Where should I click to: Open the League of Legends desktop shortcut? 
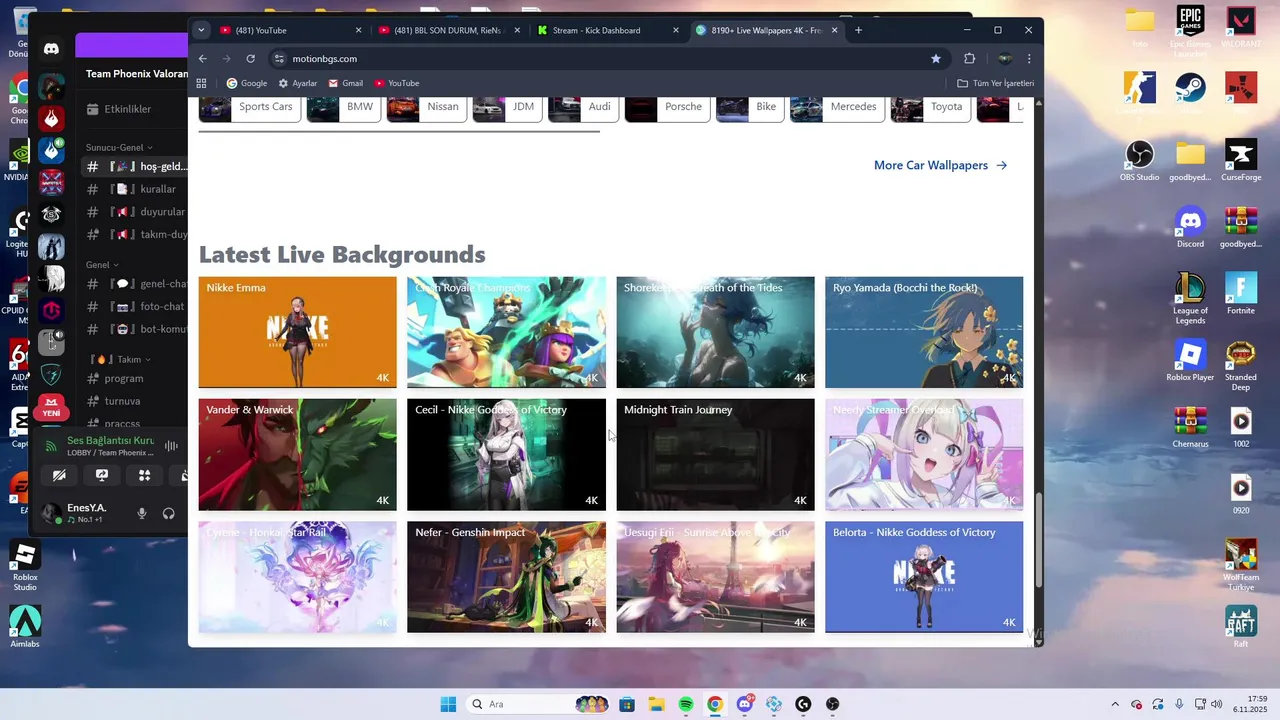[x=1190, y=298]
